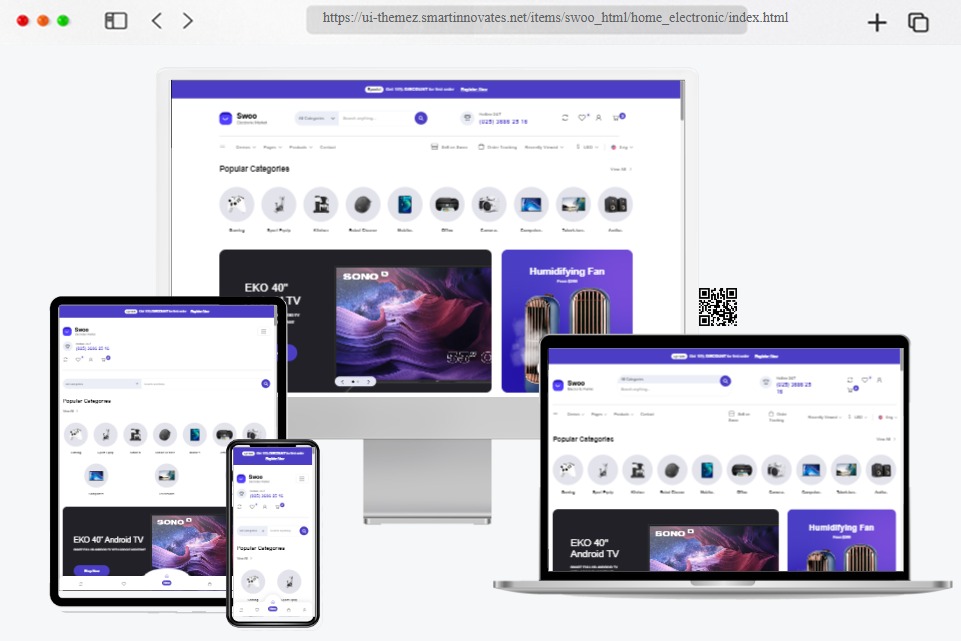Screen dimensions: 961x641
Task: Open the Pages navigation menu
Action: (270, 146)
